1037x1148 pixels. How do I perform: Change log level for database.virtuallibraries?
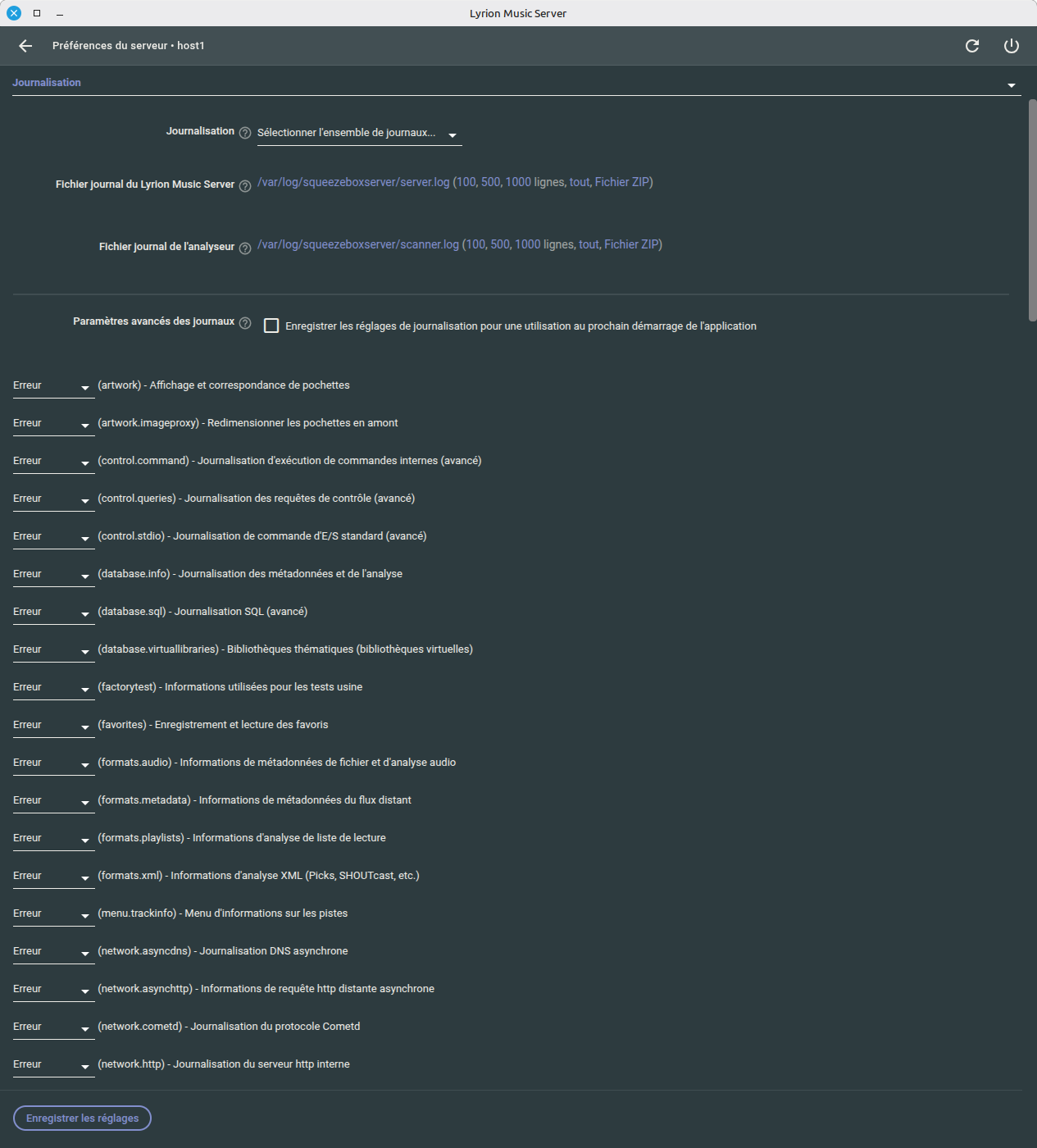54,650
